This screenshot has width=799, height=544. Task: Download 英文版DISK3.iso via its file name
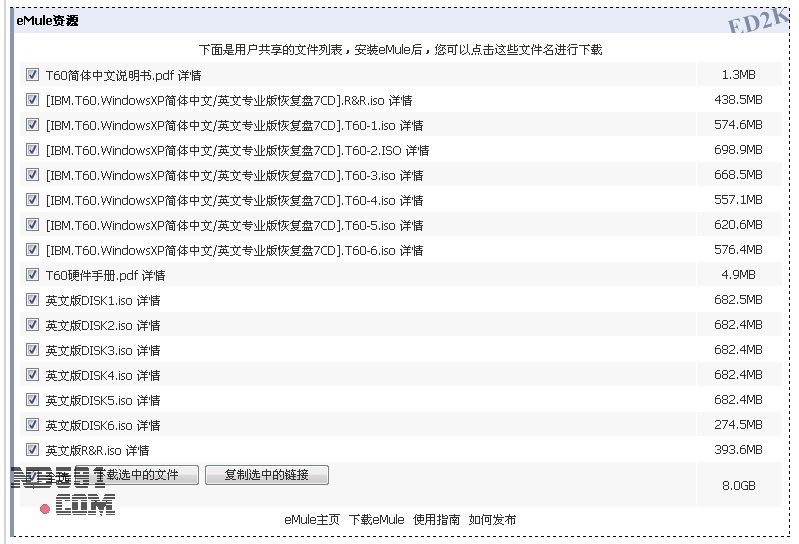click(x=89, y=350)
